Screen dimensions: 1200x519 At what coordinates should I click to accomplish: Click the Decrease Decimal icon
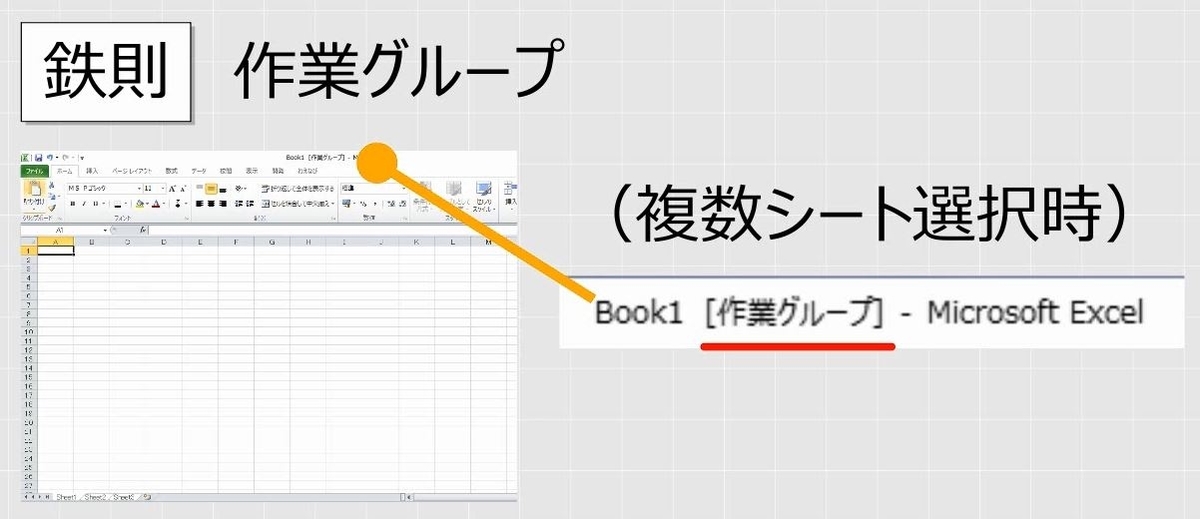point(402,204)
